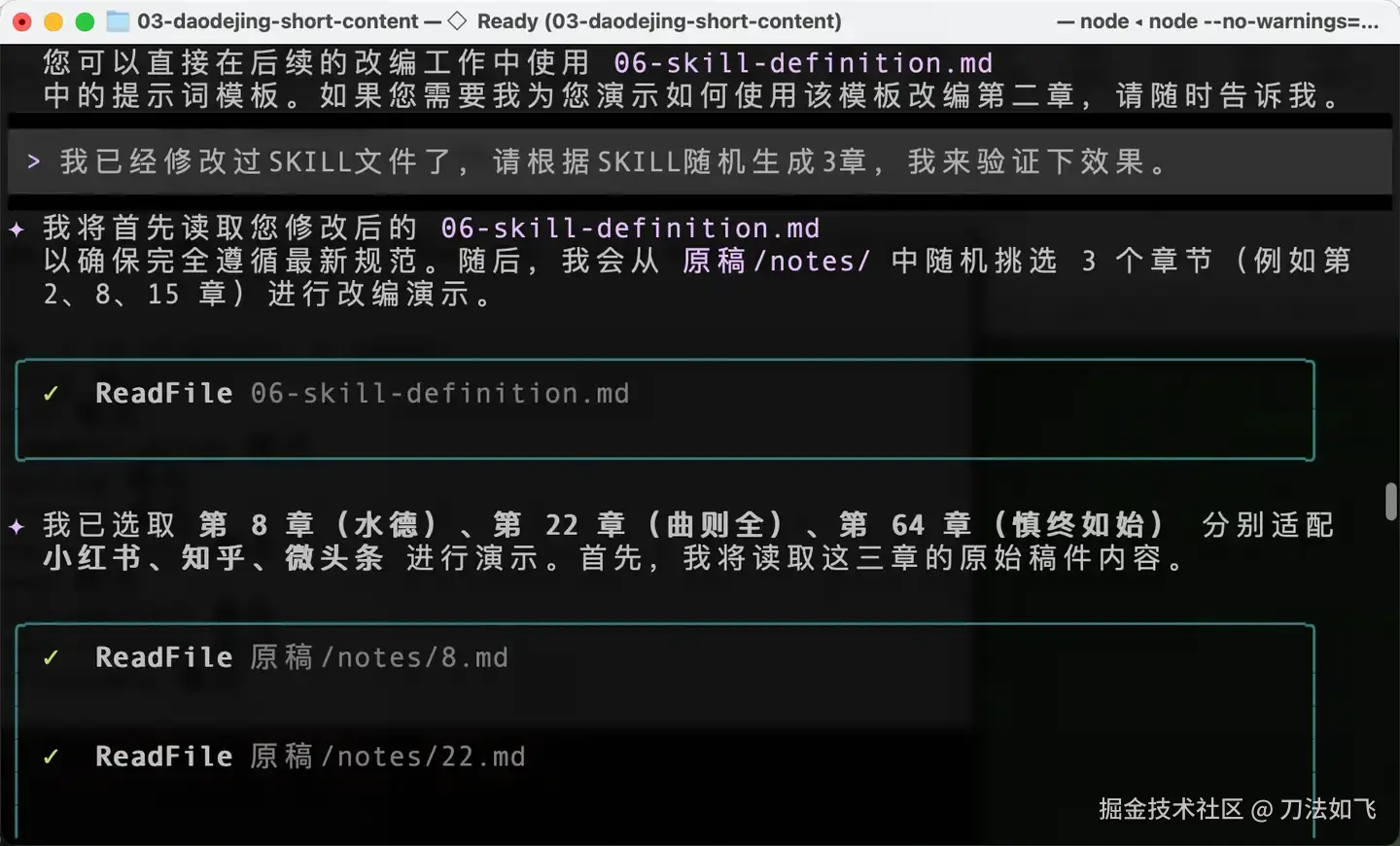Click the ReadFile 原稿/notes/22.md tool entry
The width and height of the screenshot is (1400, 846).
(x=310, y=758)
